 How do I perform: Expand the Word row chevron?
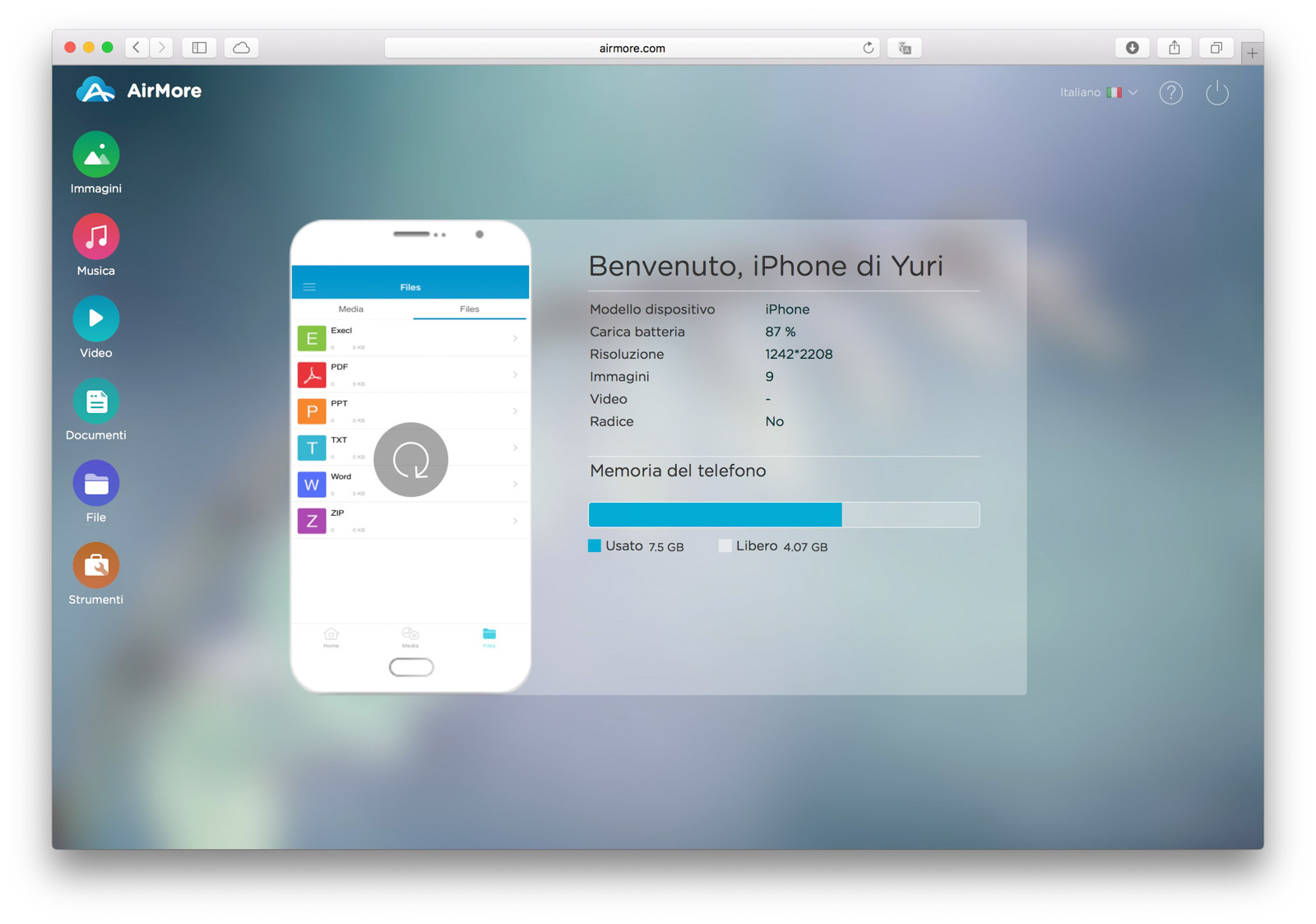coord(516,484)
